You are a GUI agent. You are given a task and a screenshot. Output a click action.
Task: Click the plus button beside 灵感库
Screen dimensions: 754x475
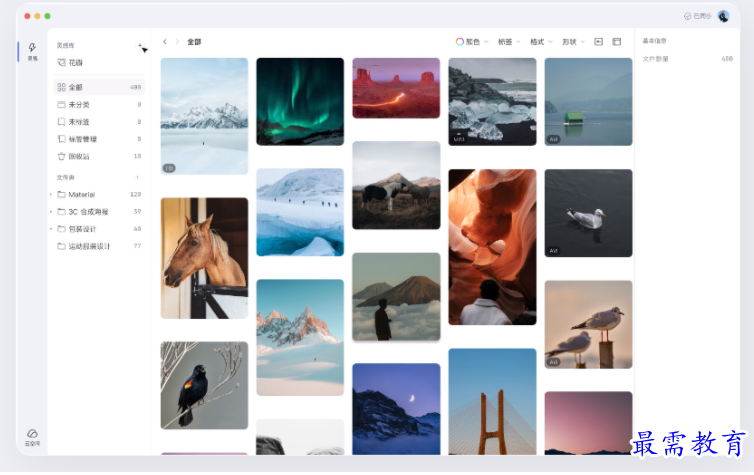click(x=140, y=46)
